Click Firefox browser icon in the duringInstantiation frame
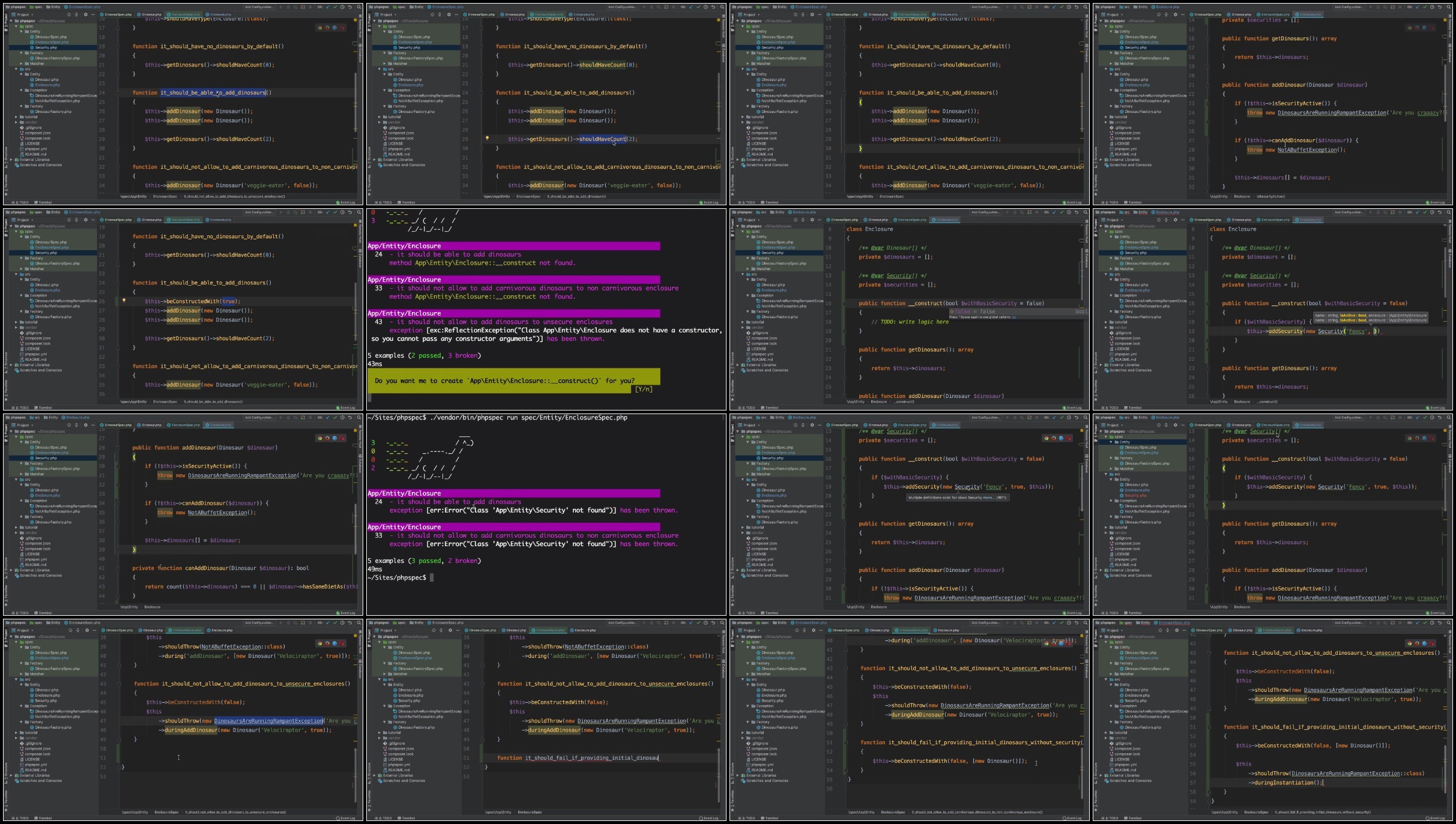Viewport: 1456px width, 824px height. (x=1417, y=643)
